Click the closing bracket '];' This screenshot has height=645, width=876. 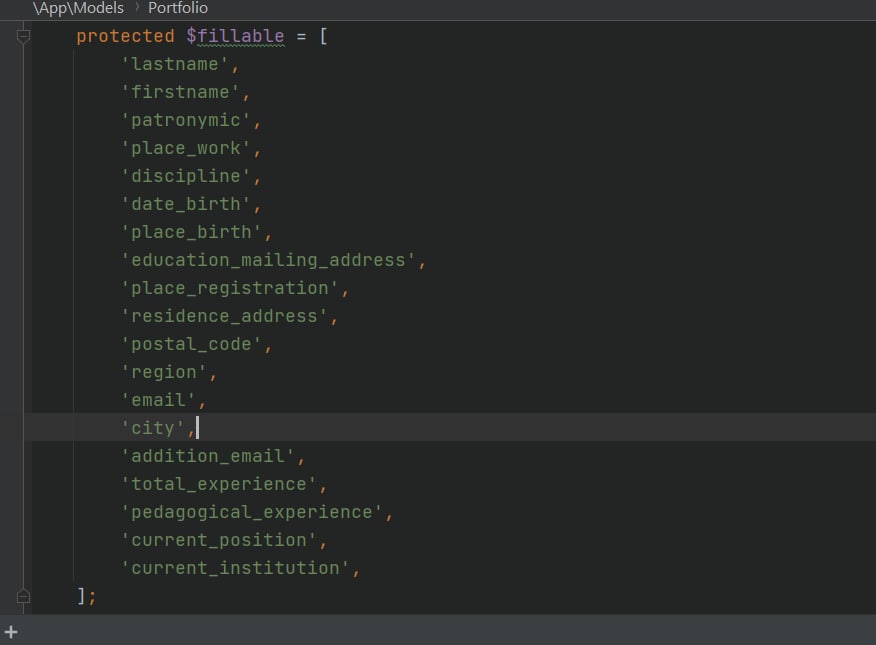click(86, 596)
